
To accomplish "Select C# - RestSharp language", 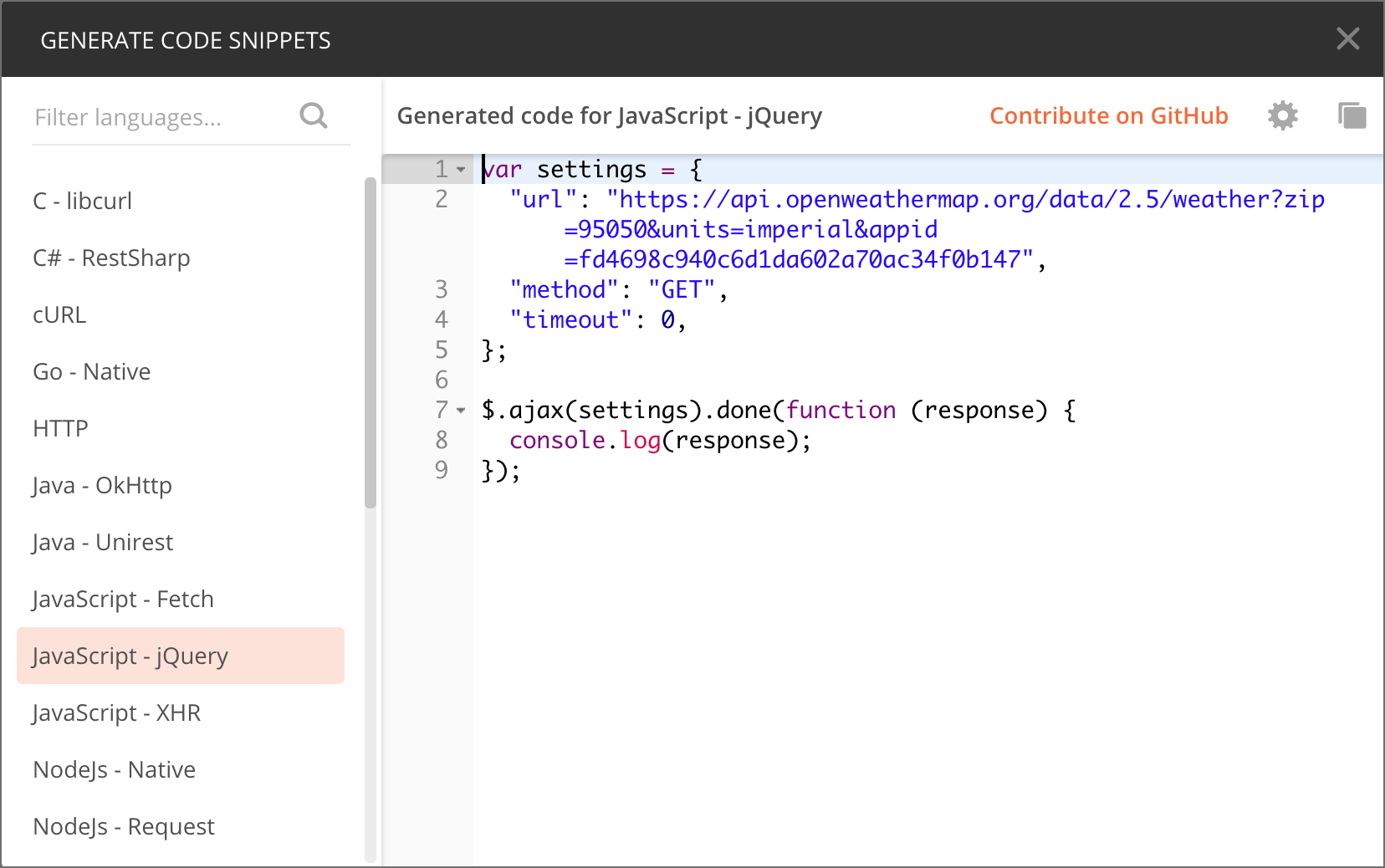I will tap(111, 258).
